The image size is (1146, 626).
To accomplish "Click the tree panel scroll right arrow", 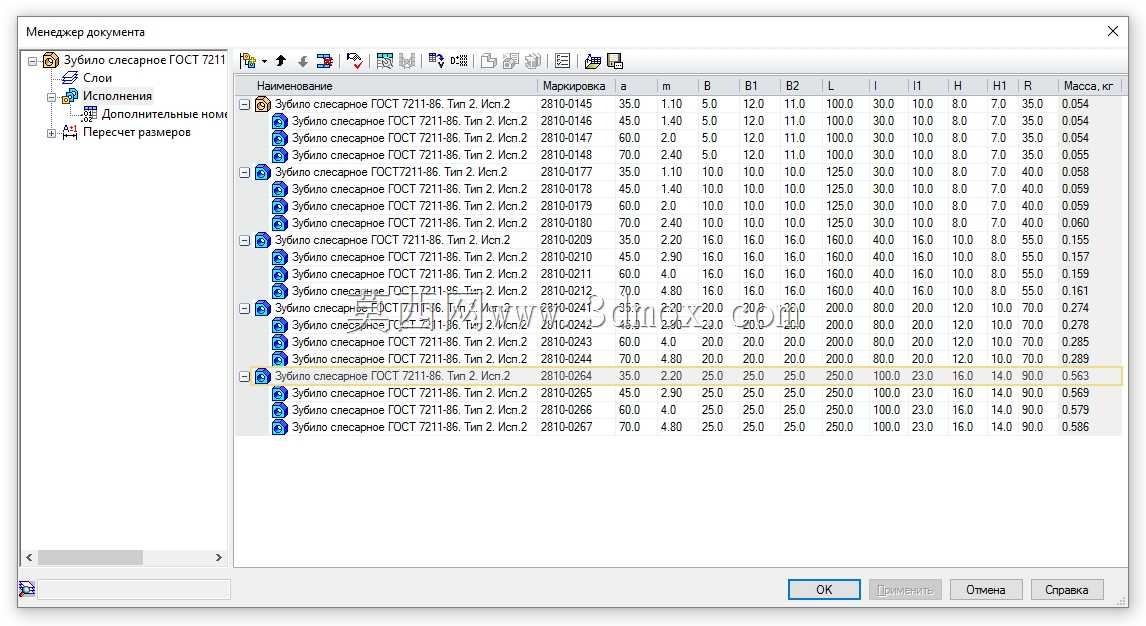I will tap(218, 557).
